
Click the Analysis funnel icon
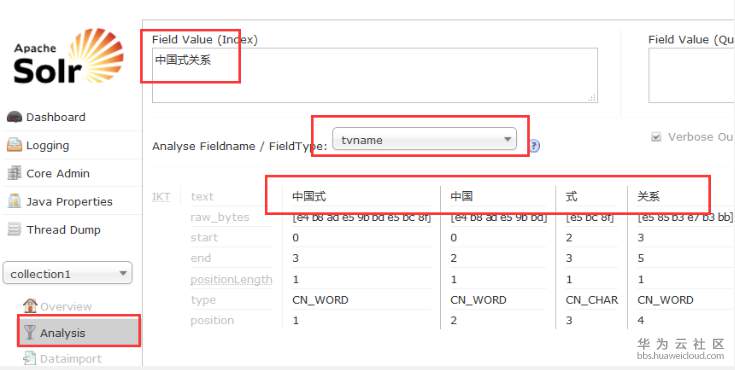(x=30, y=332)
